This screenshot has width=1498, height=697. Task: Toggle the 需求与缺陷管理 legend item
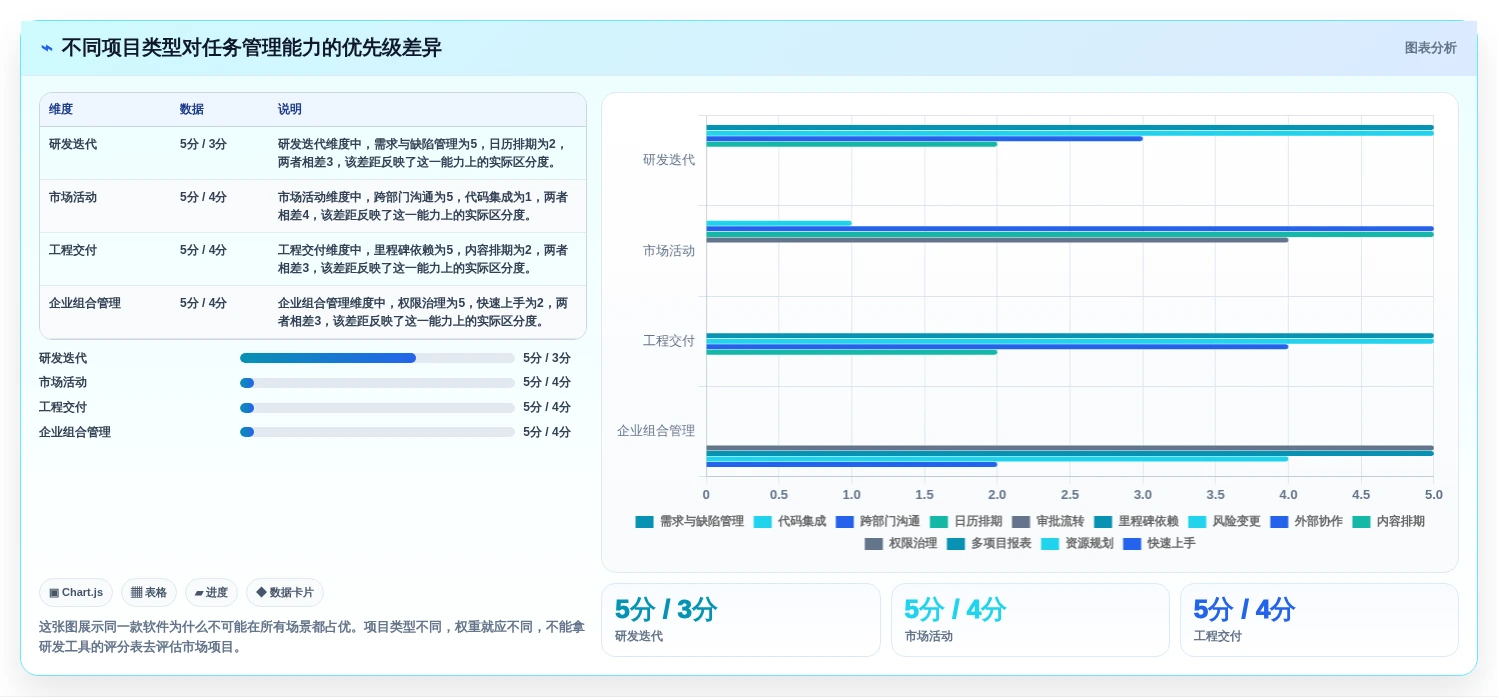(689, 521)
